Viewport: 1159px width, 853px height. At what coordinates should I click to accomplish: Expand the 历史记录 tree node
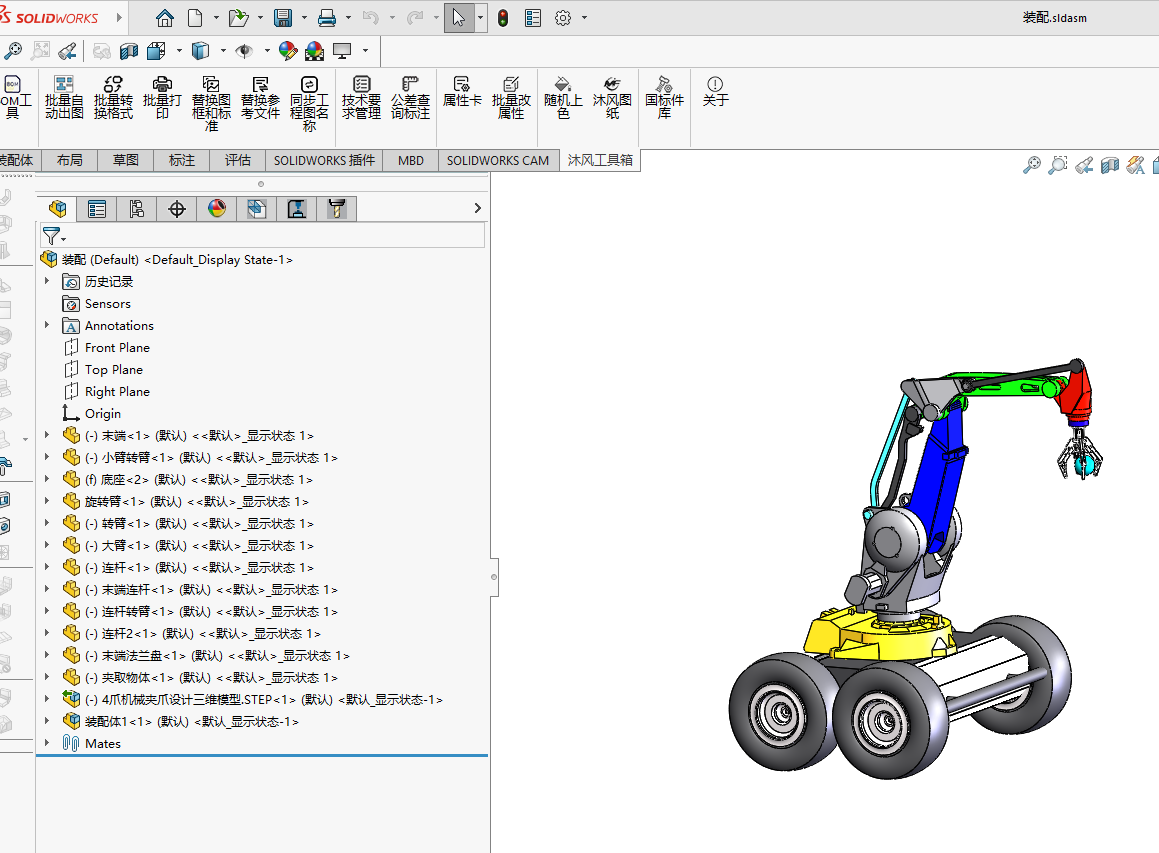pos(47,282)
